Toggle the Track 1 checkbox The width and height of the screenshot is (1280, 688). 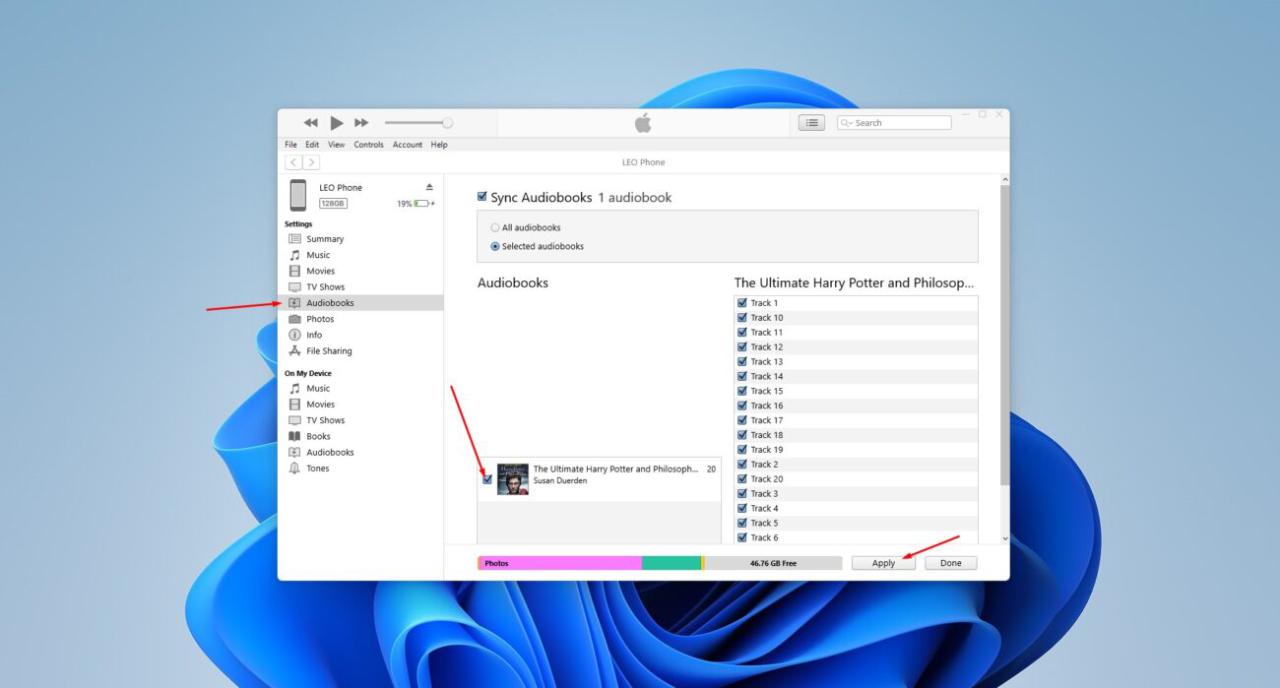tap(742, 303)
